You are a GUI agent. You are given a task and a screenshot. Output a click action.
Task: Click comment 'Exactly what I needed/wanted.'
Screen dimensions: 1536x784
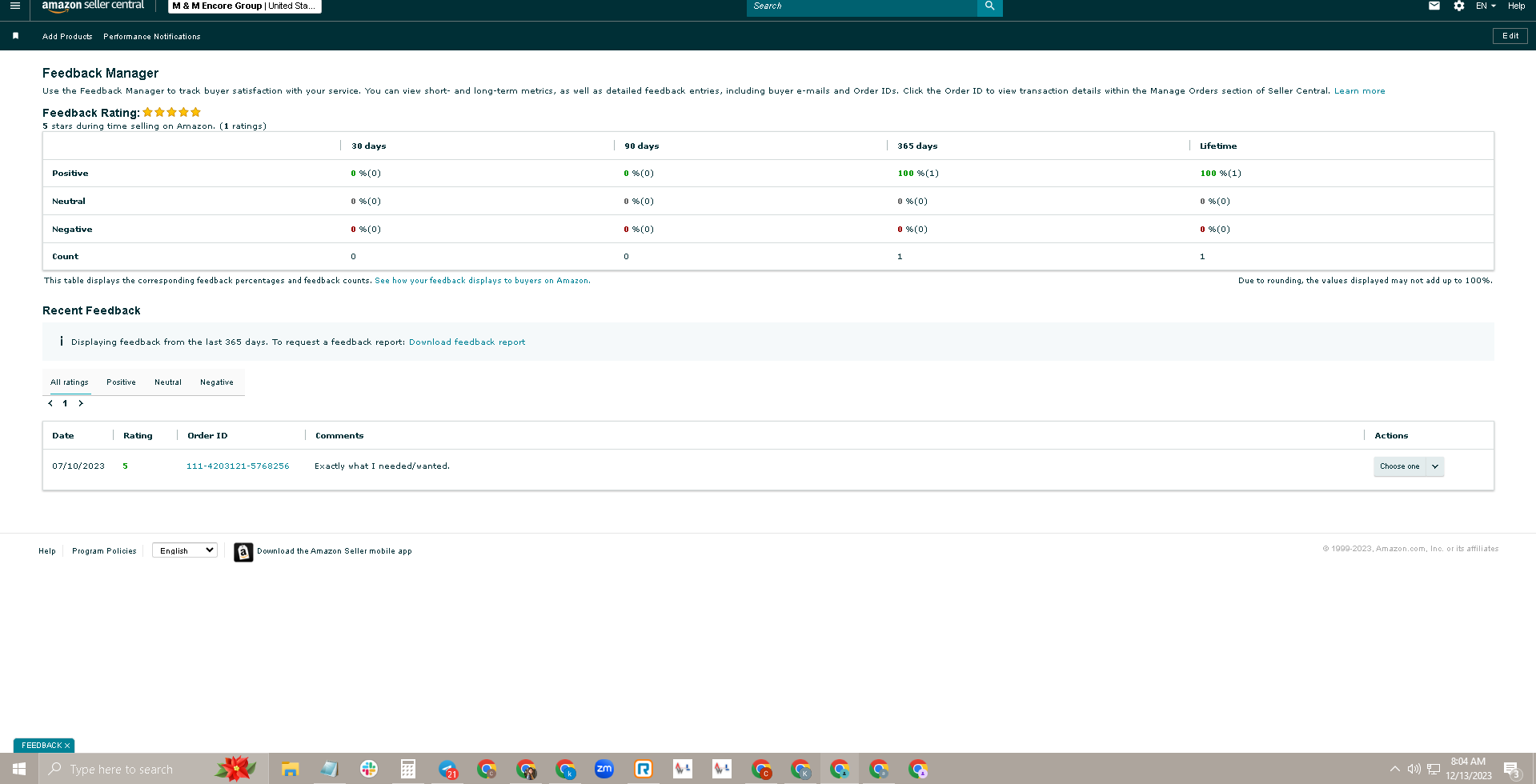tap(382, 466)
